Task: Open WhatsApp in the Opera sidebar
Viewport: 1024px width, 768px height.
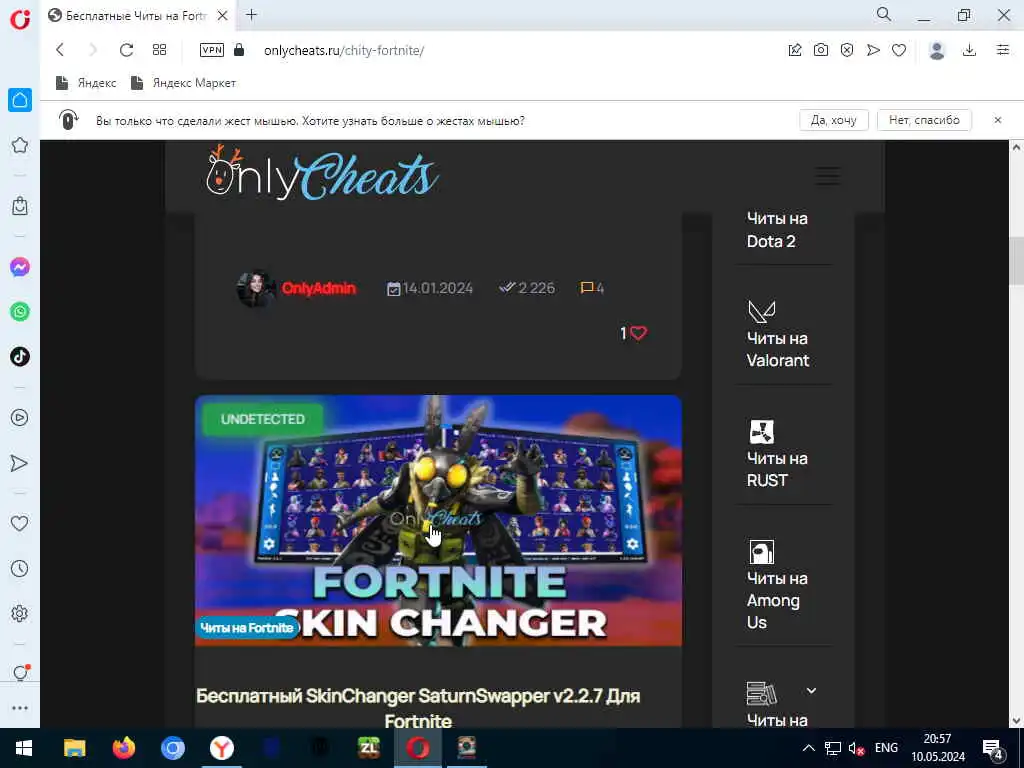Action: [x=20, y=312]
